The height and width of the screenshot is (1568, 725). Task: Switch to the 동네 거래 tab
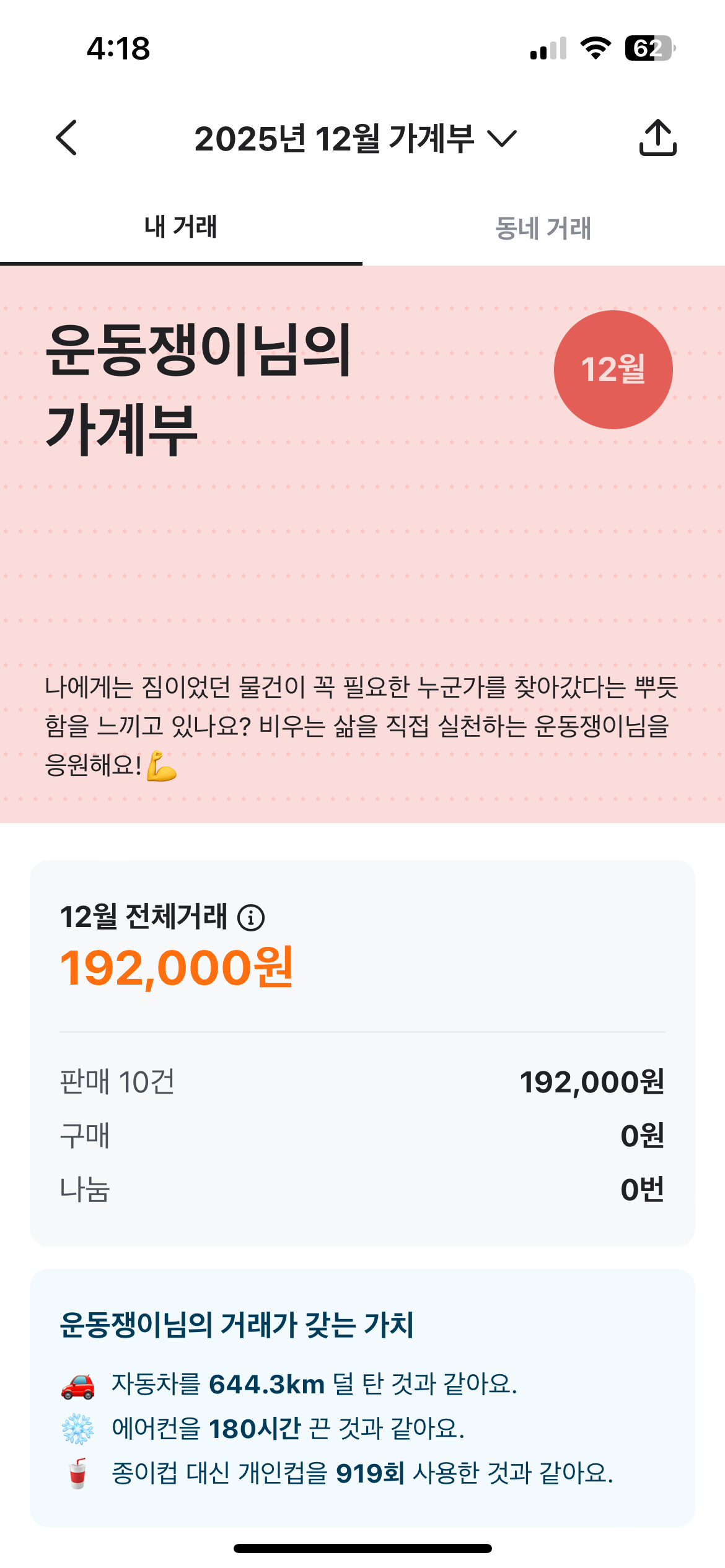pos(543,228)
